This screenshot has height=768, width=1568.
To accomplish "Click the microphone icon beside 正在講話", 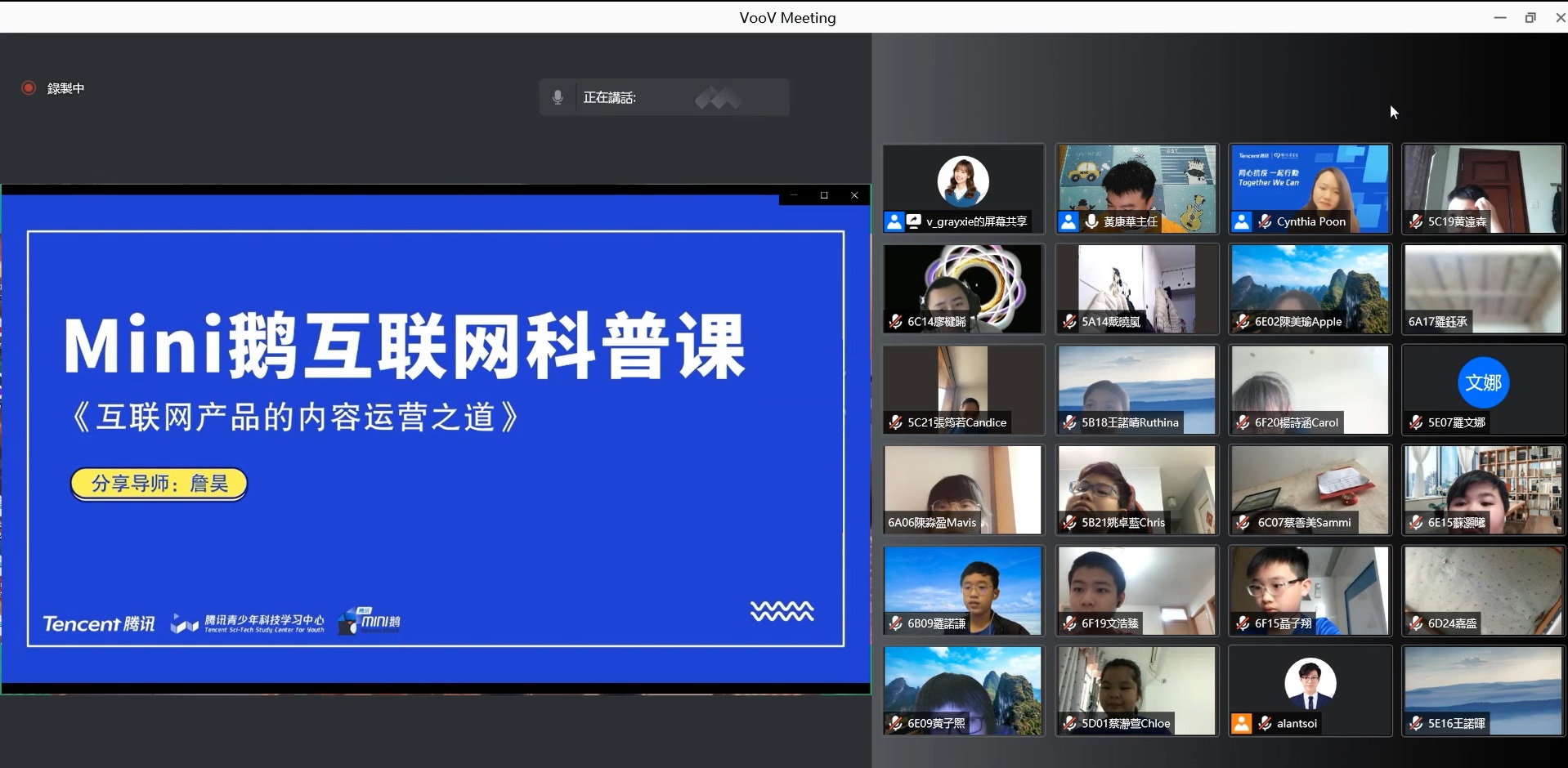I will pyautogui.click(x=558, y=97).
